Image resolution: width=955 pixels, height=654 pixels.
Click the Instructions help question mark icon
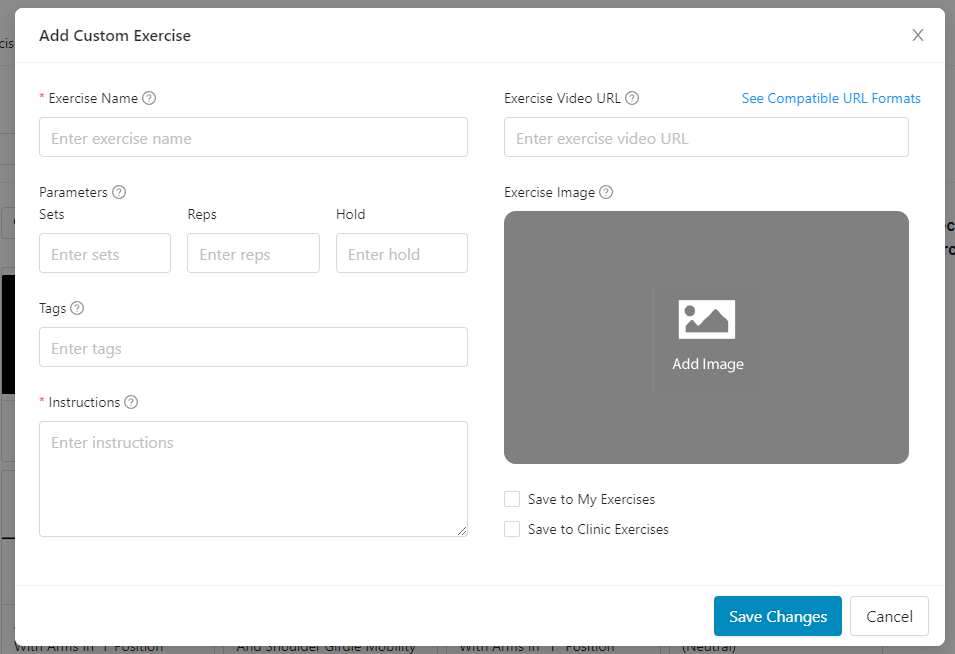point(131,402)
